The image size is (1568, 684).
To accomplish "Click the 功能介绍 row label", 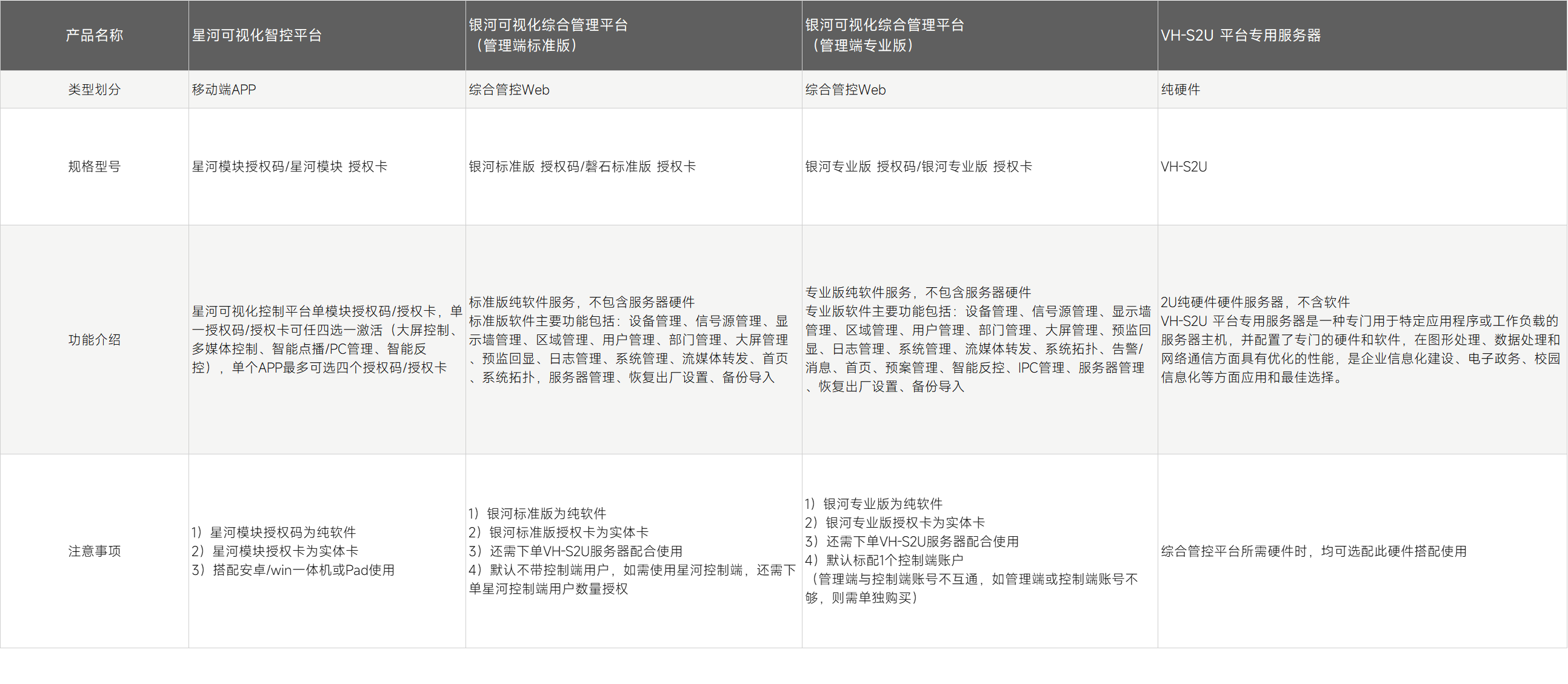I will [95, 339].
